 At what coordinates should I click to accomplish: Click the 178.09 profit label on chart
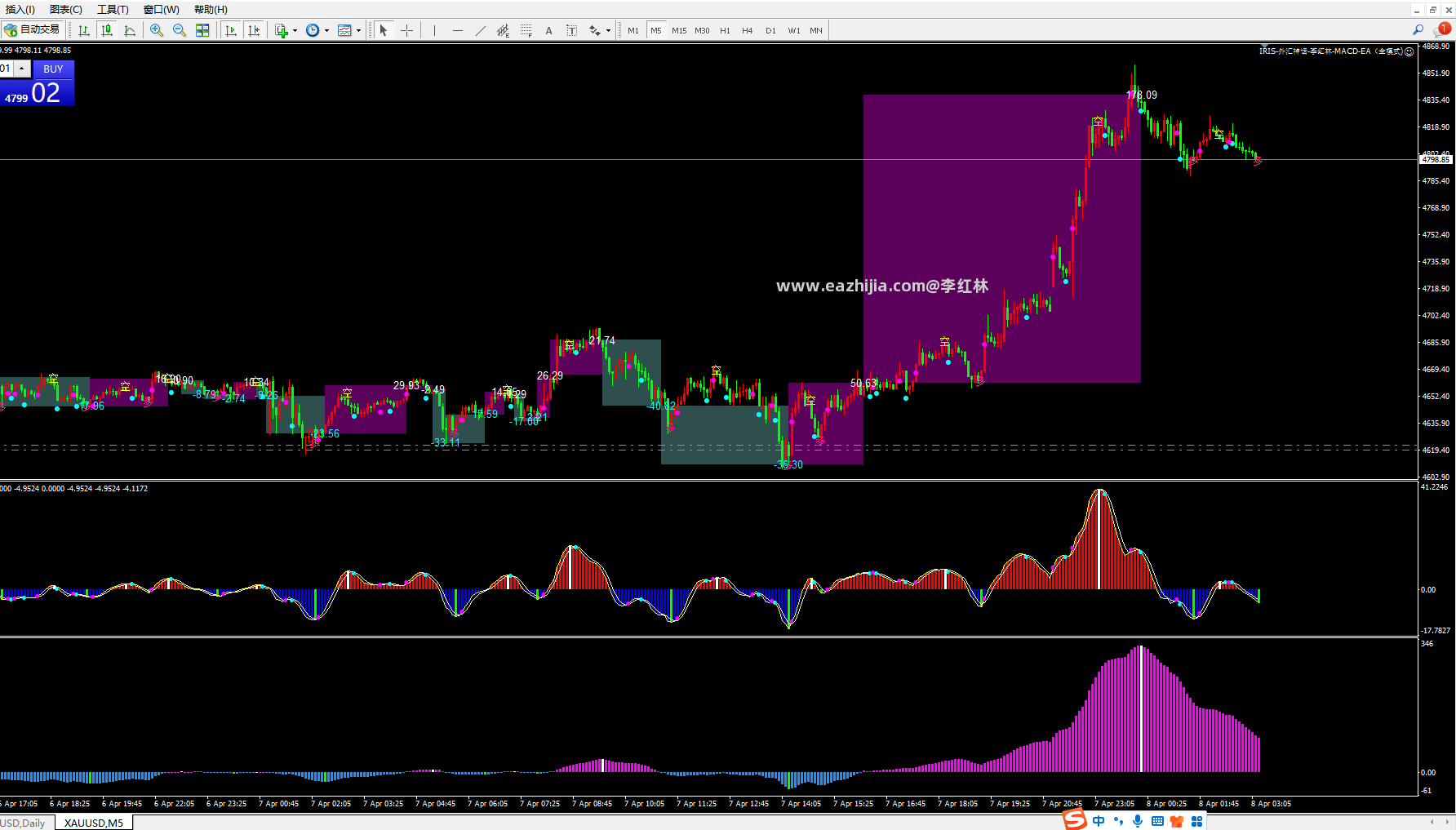click(x=1142, y=95)
